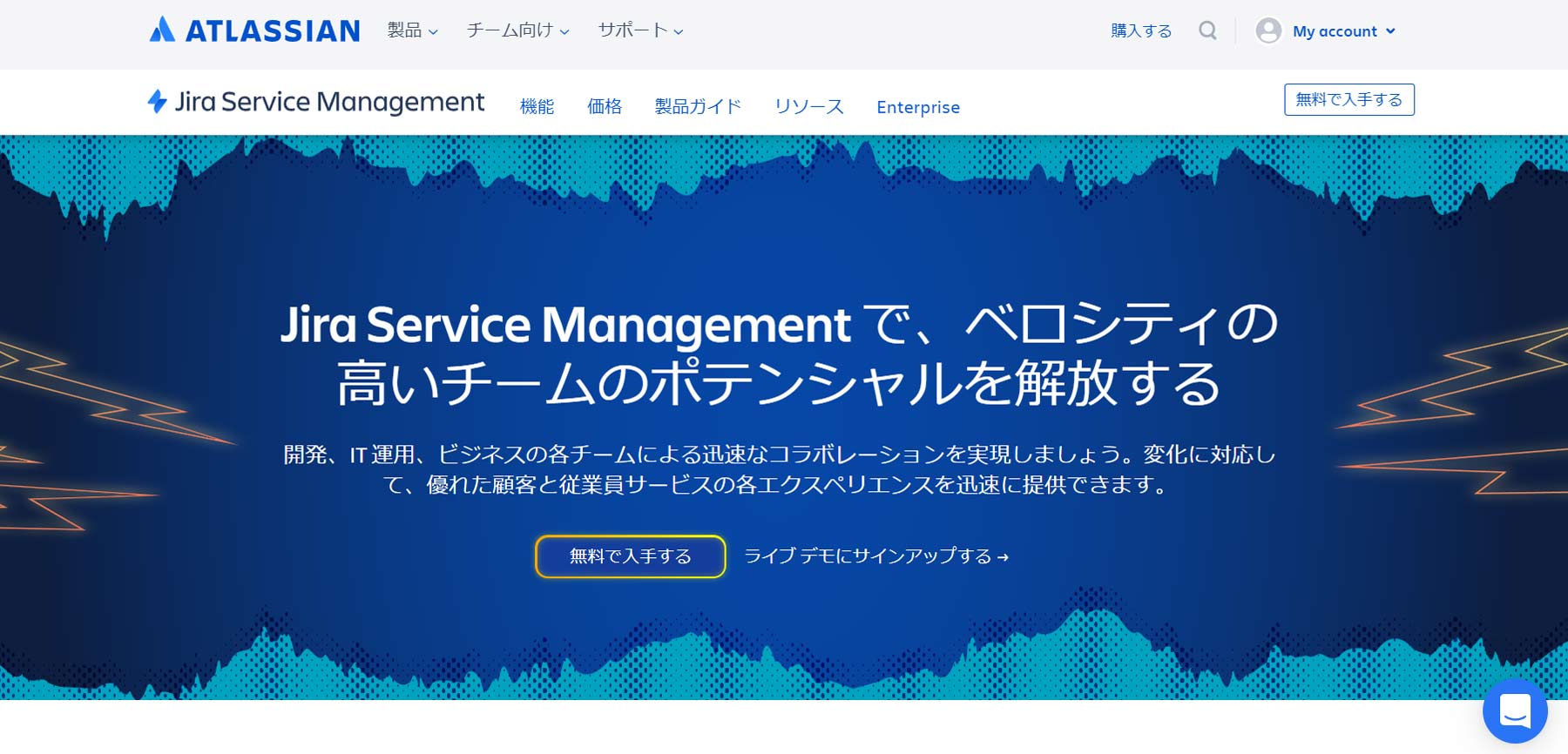Click the hero headline Jira Service Management text
Screen dimensions: 1568x754
565,325
